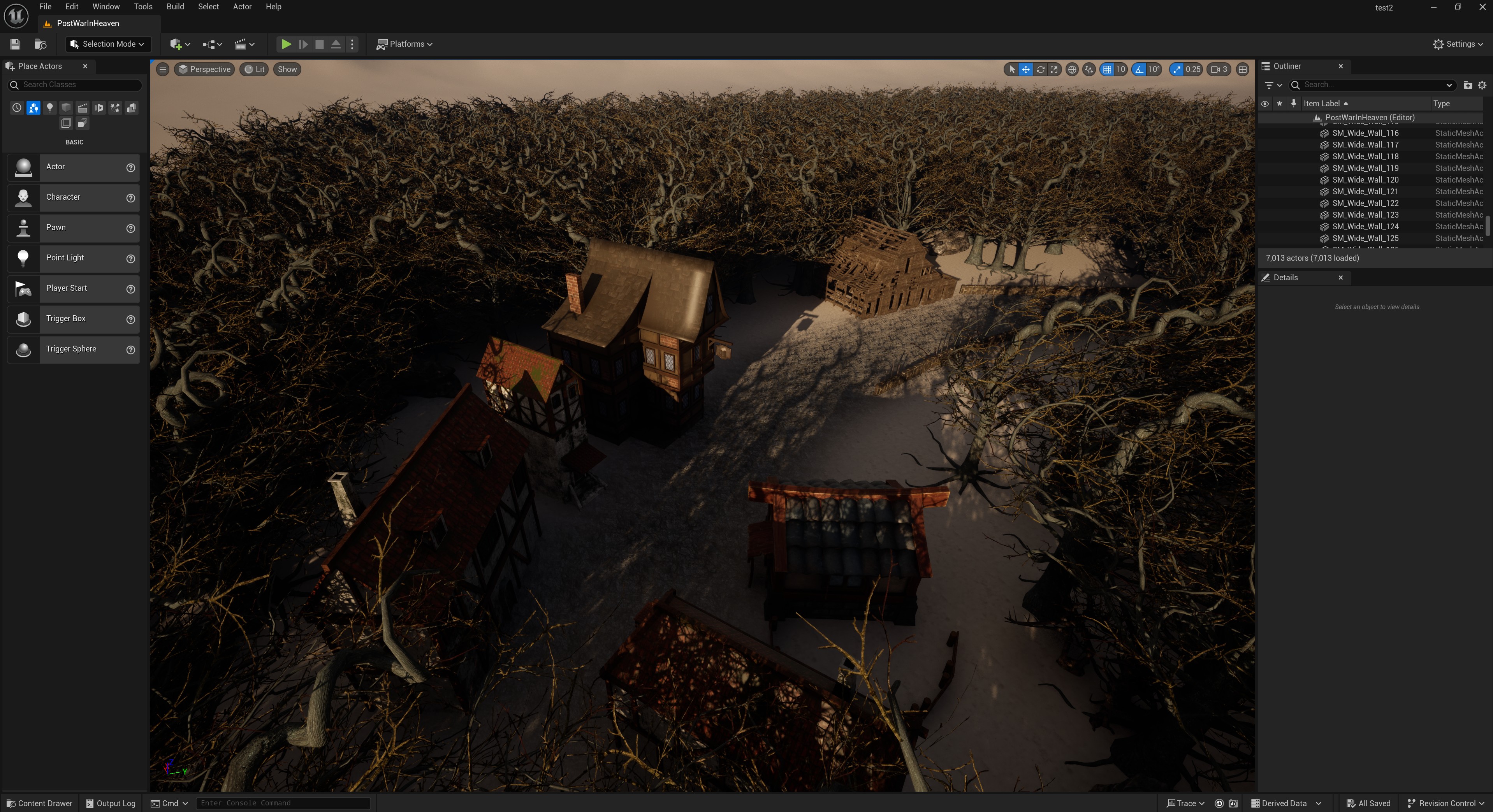Select SM_Wide_Wall_120 in the Outliner
1493x812 pixels.
click(x=1365, y=180)
